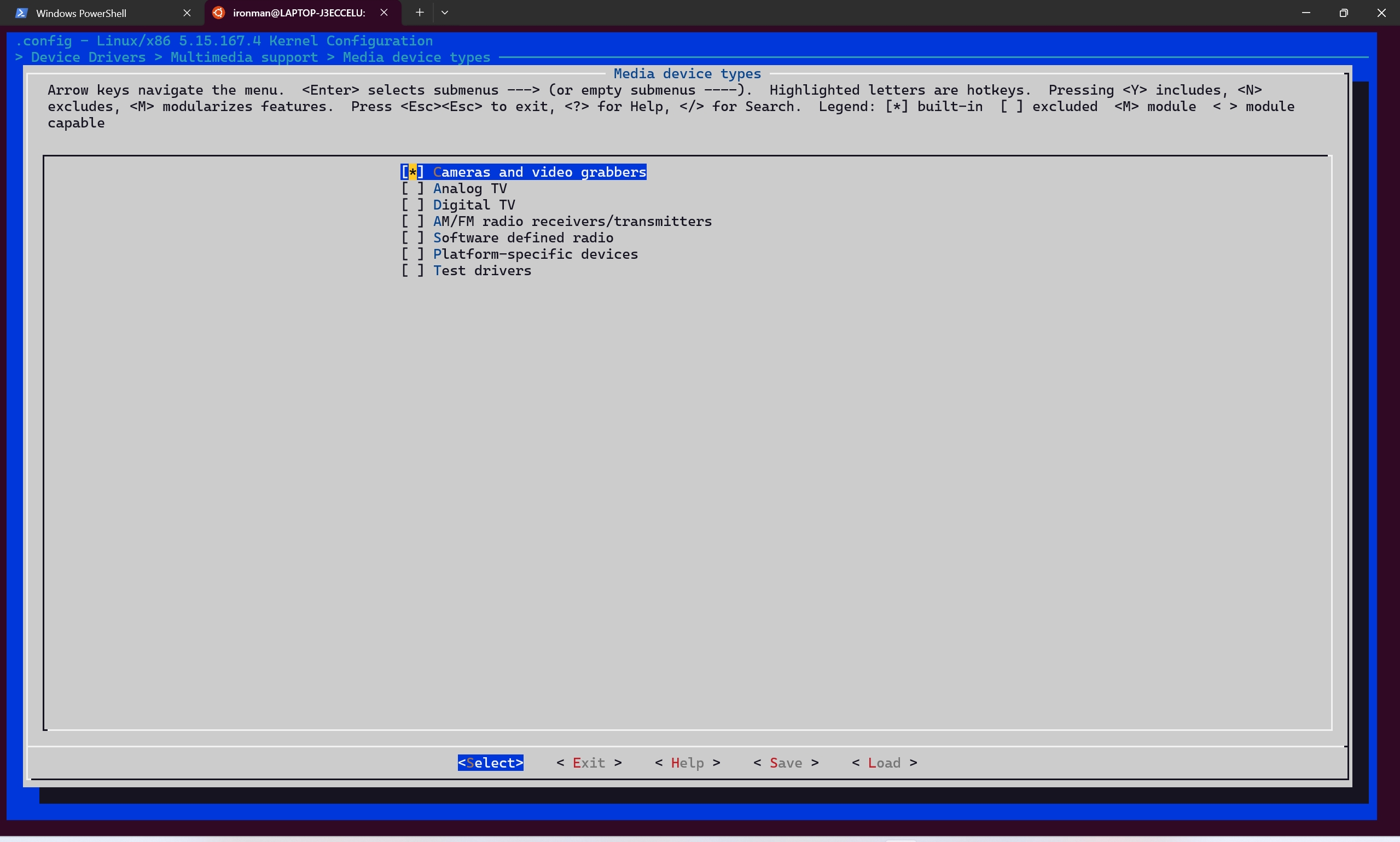Click the PowerShell tab icon
Viewport: 1400px width, 842px height.
coord(21,13)
